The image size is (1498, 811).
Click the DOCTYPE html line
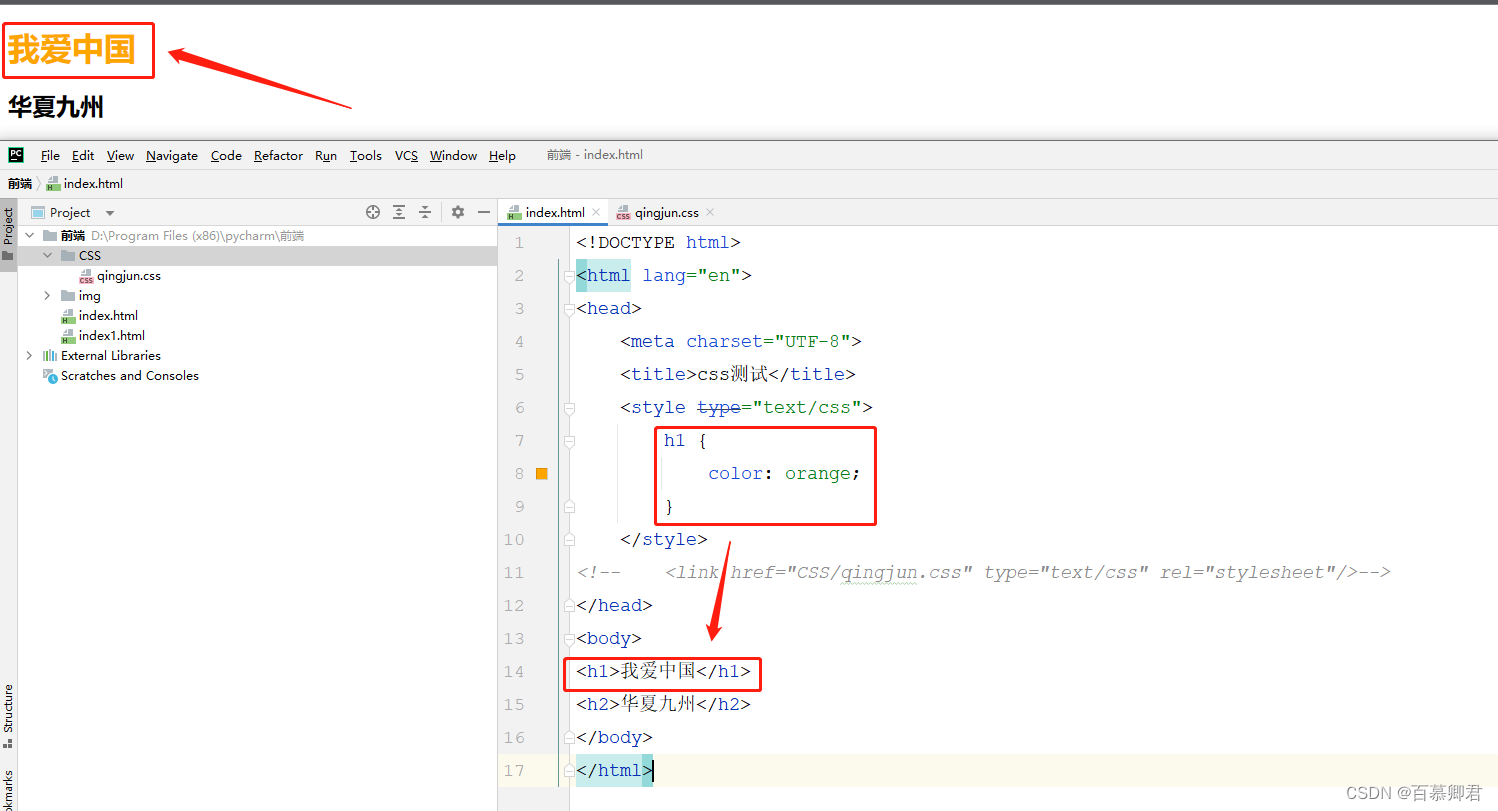[x=658, y=243]
